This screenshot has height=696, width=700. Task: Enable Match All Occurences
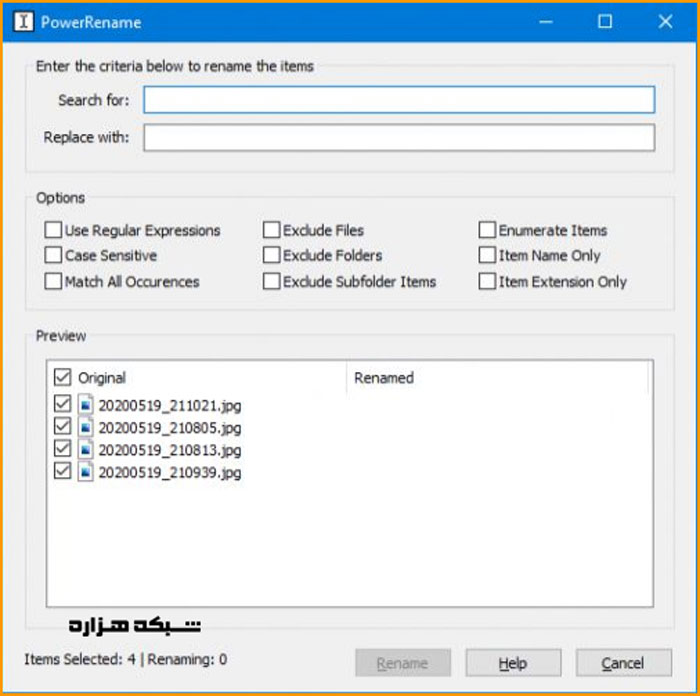coord(53,281)
